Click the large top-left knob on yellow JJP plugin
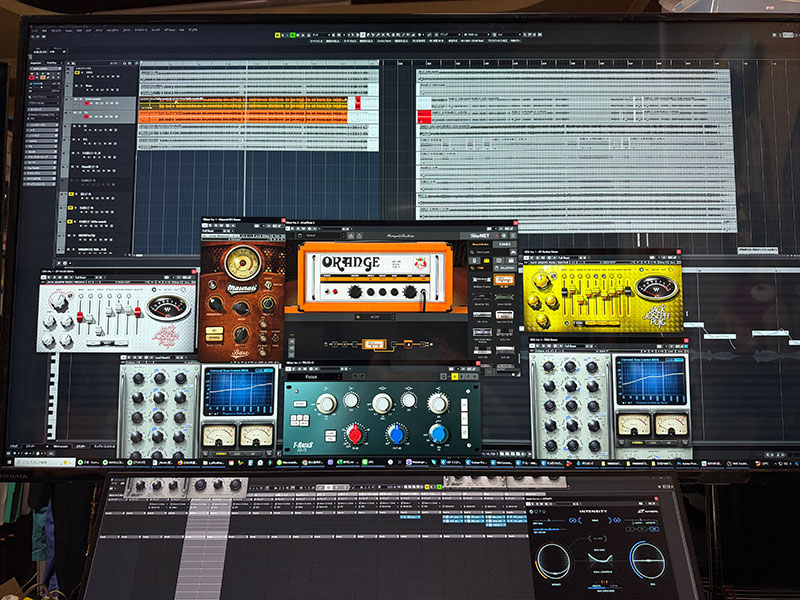This screenshot has height=600, width=800. pos(541,281)
